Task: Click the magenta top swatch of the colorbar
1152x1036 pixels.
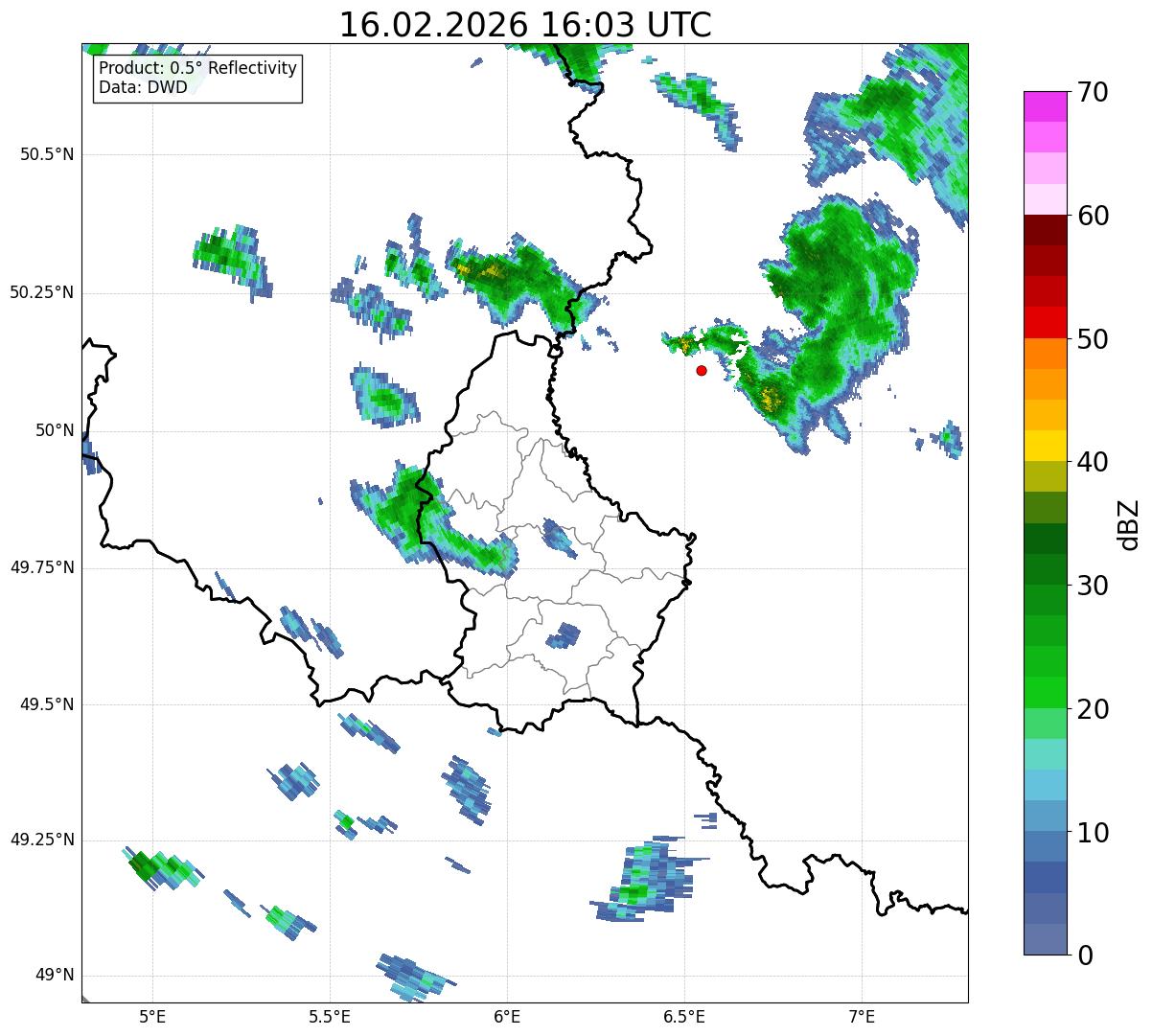Action: click(1045, 106)
